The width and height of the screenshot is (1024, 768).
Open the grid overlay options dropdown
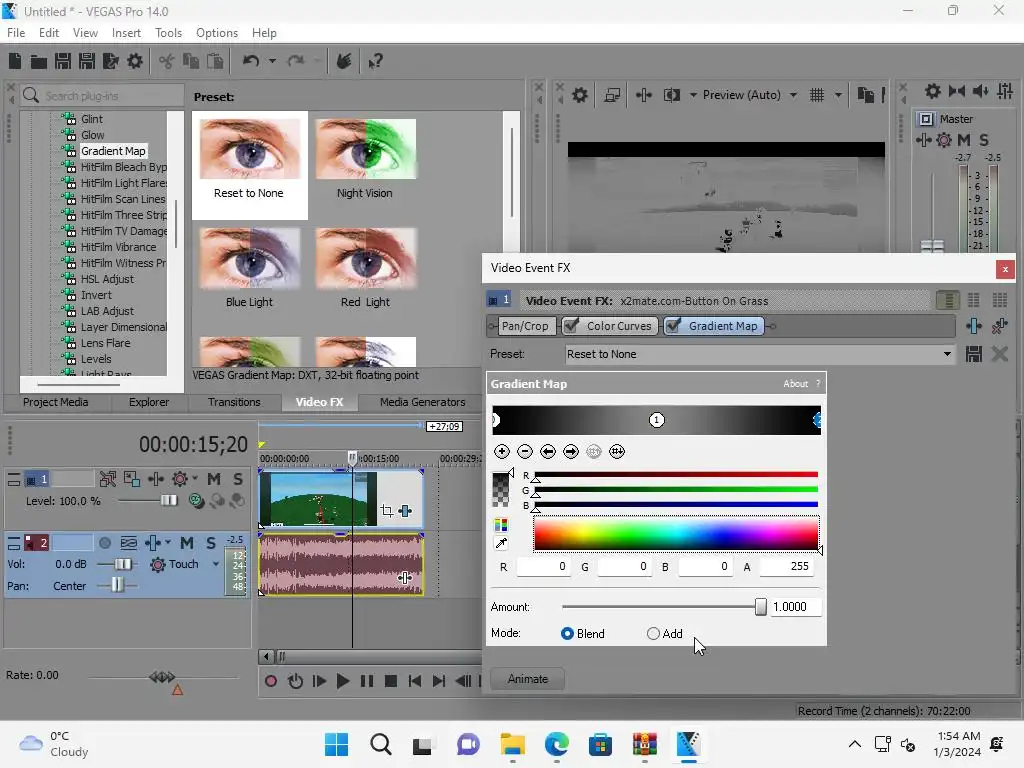click(838, 95)
